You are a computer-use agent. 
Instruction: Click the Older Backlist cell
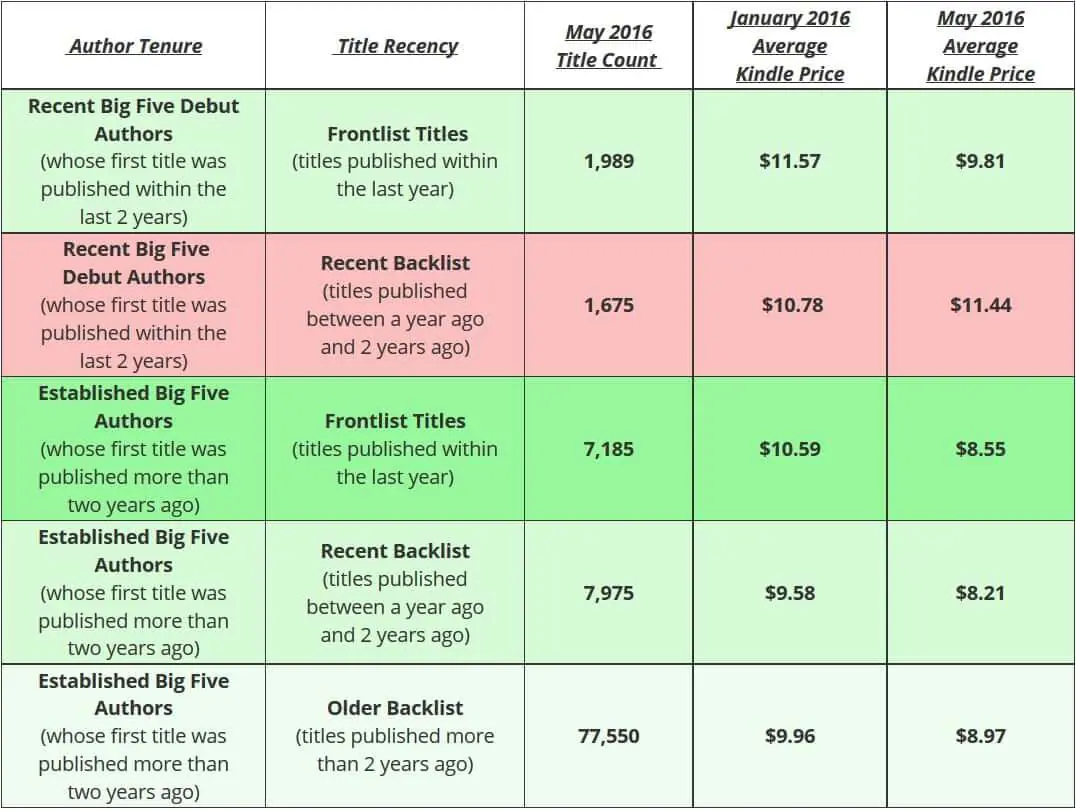tap(395, 736)
